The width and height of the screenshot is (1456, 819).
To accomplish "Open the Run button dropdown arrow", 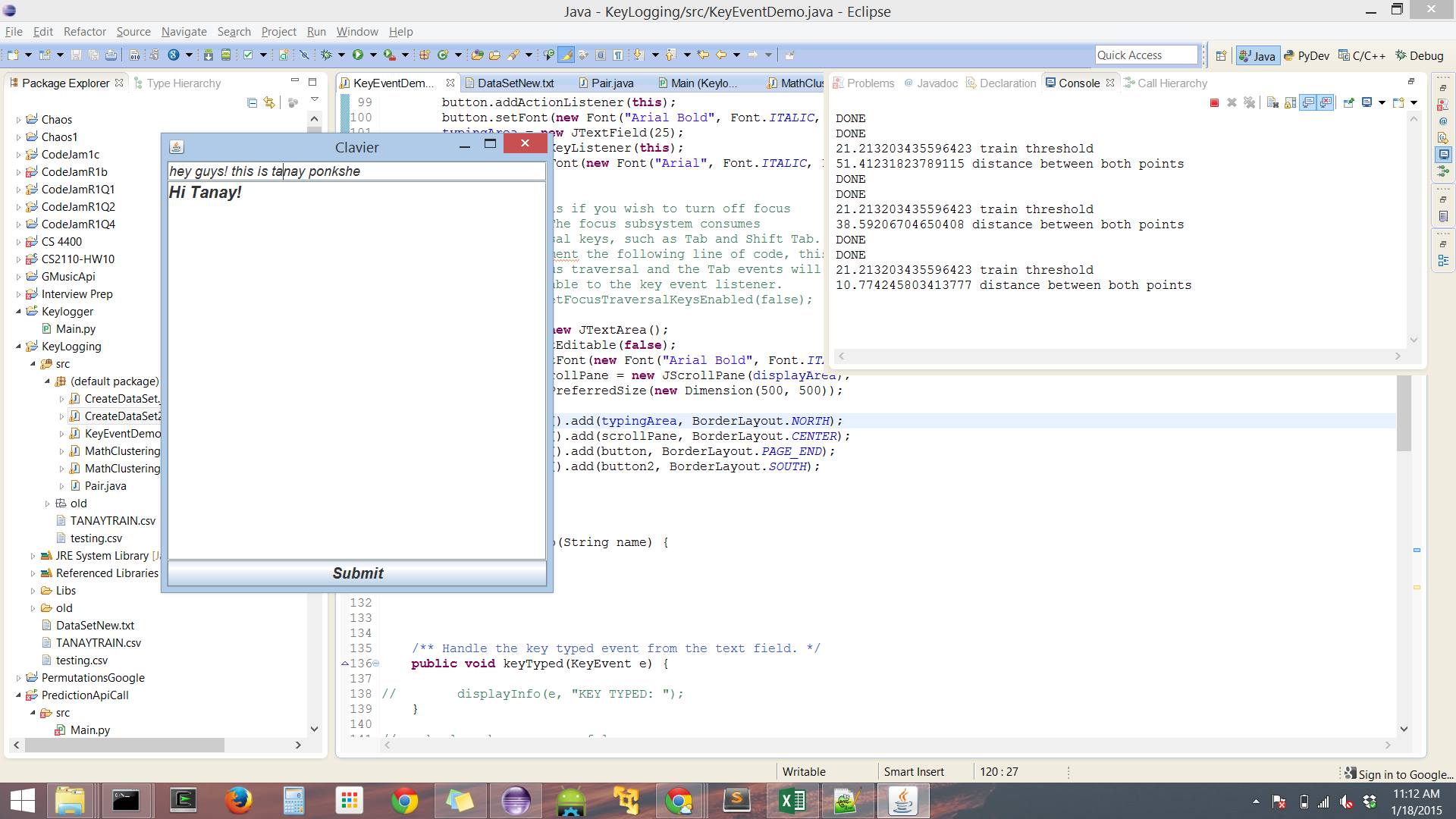I will pos(372,55).
